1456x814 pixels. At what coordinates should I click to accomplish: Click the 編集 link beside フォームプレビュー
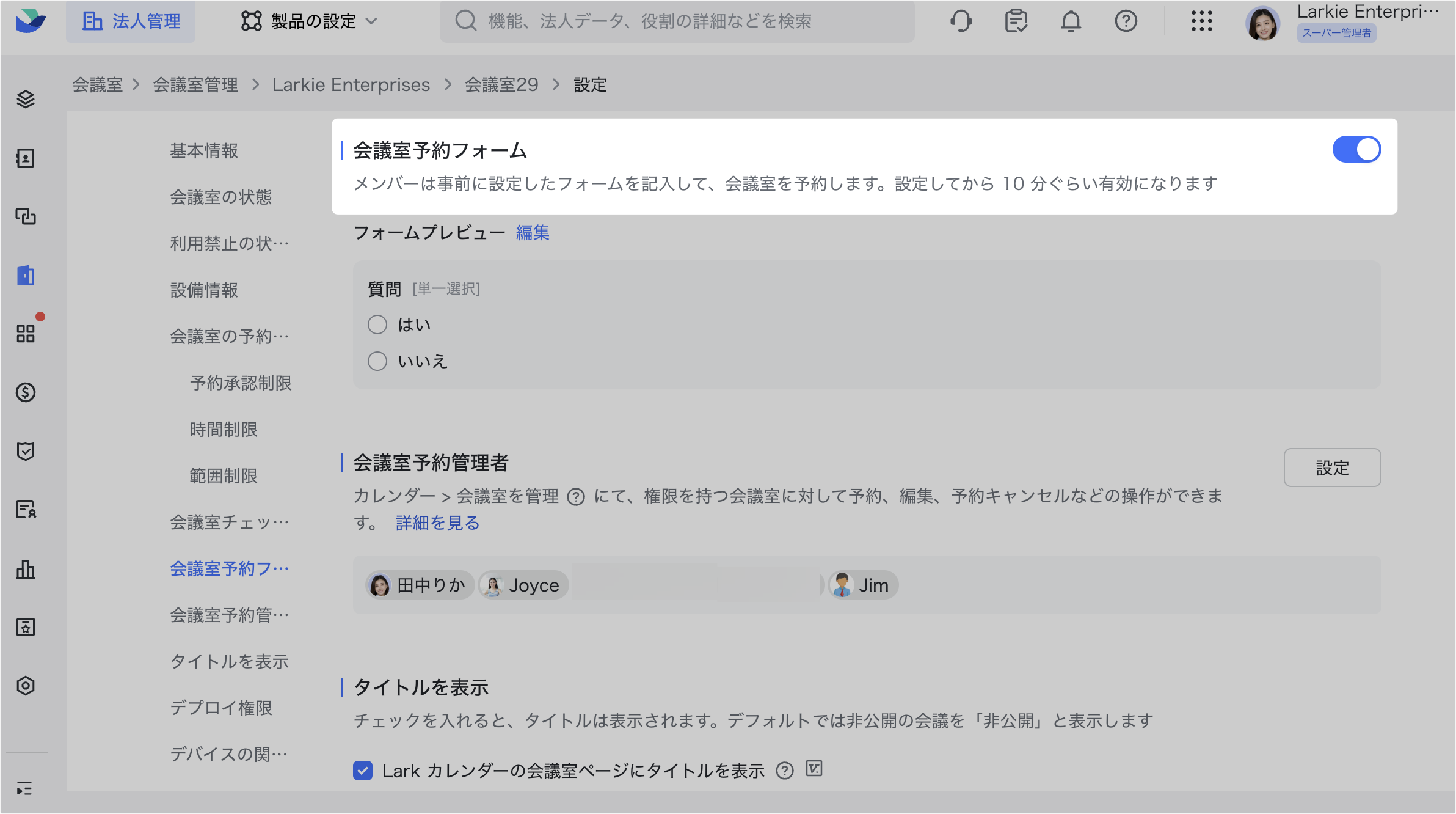pyautogui.click(x=533, y=233)
